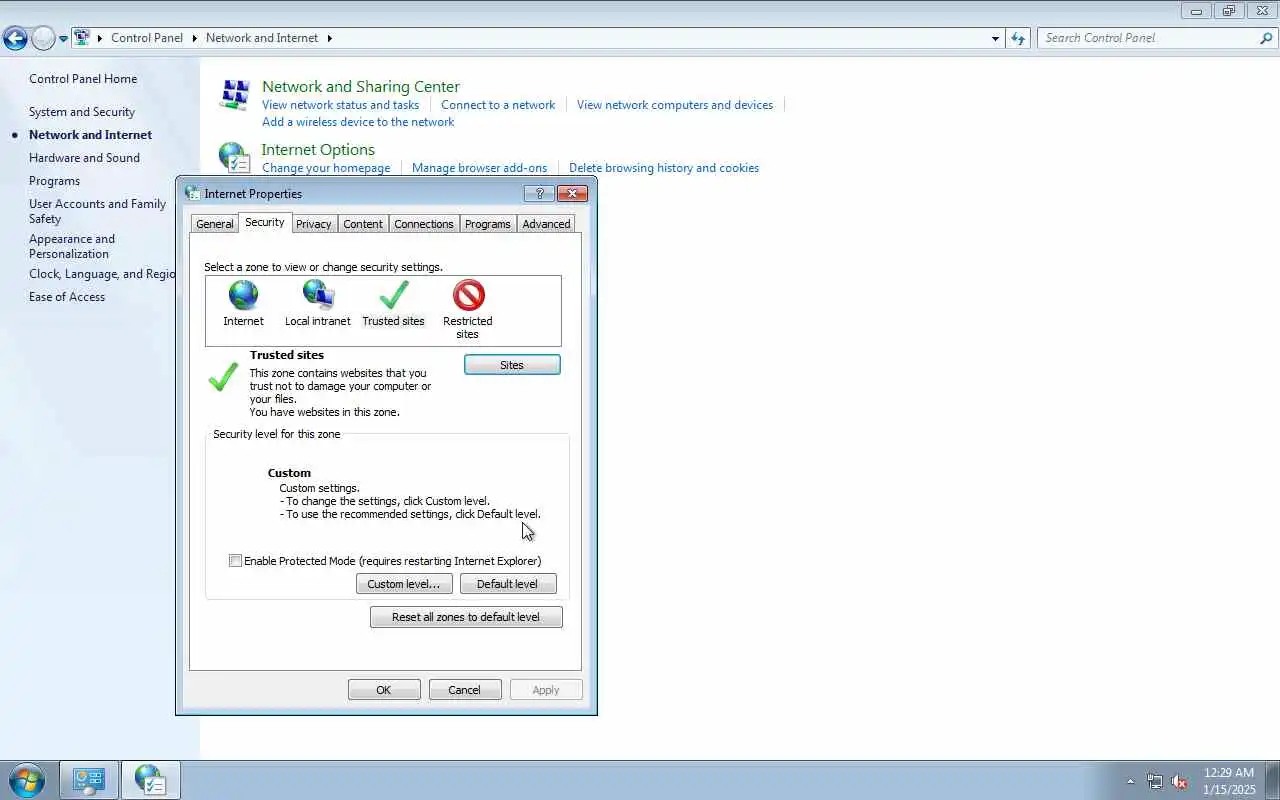Image resolution: width=1280 pixels, height=800 pixels.
Task: Open Network and Sharing Center link
Action: point(361,87)
